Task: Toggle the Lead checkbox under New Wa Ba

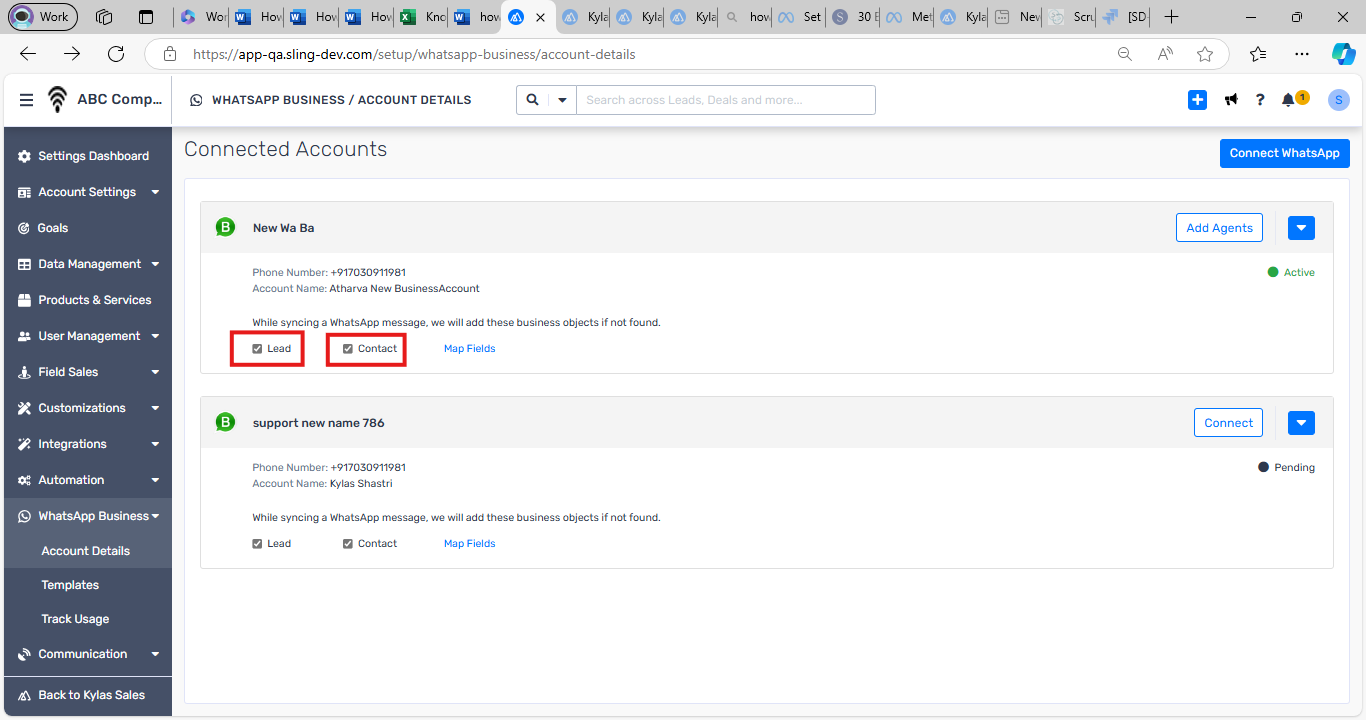Action: pos(257,349)
